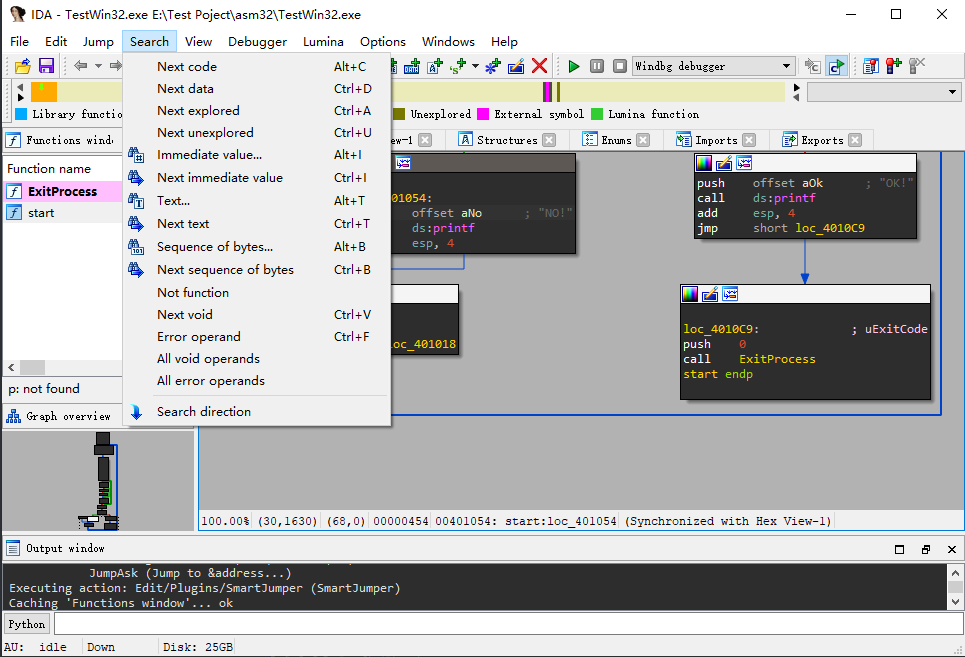Click the Jump back arrow in toolbar
The width and height of the screenshot is (965, 657).
coord(80,66)
